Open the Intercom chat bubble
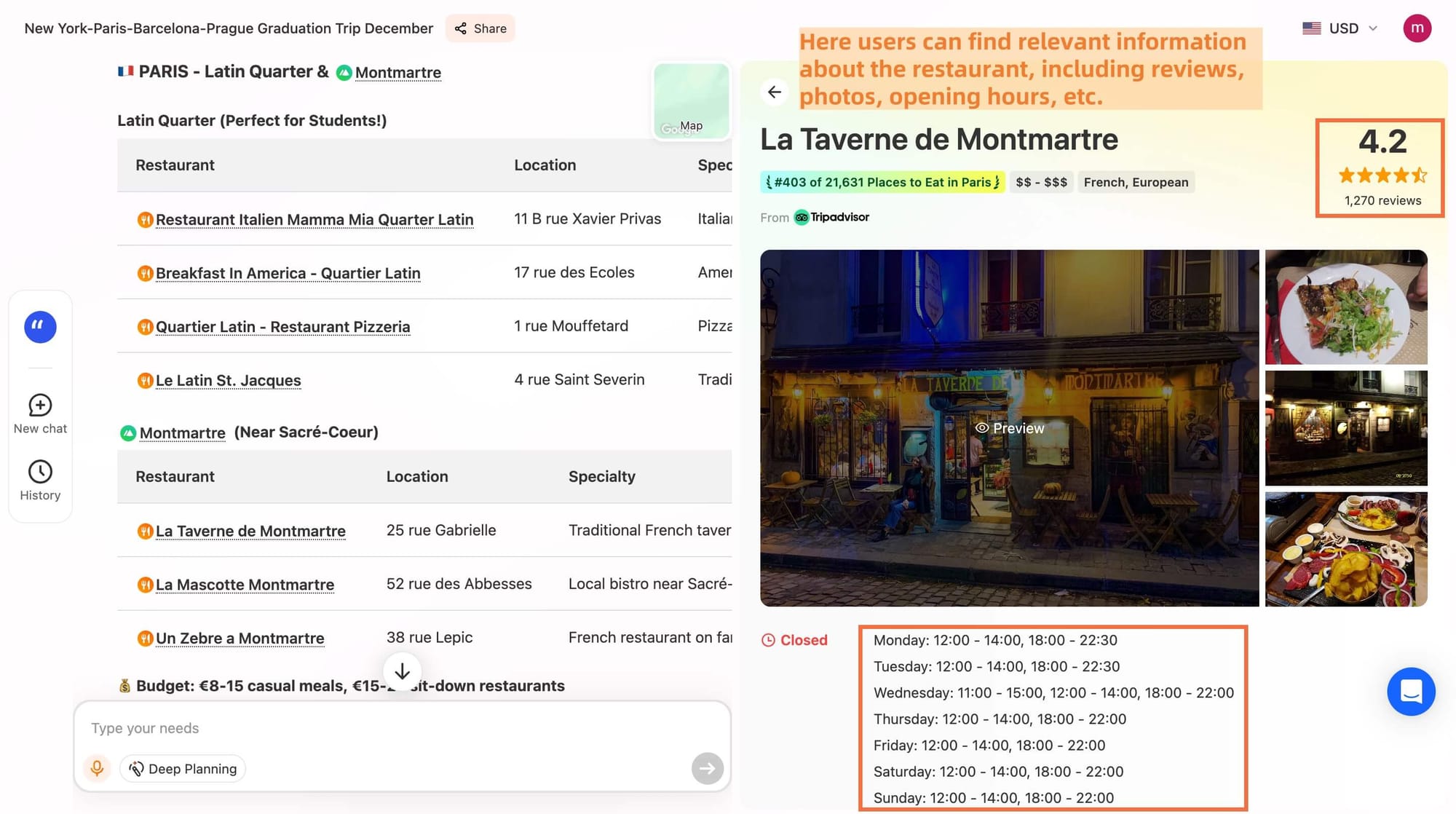Viewport: 1456px width, 814px height. (1412, 692)
